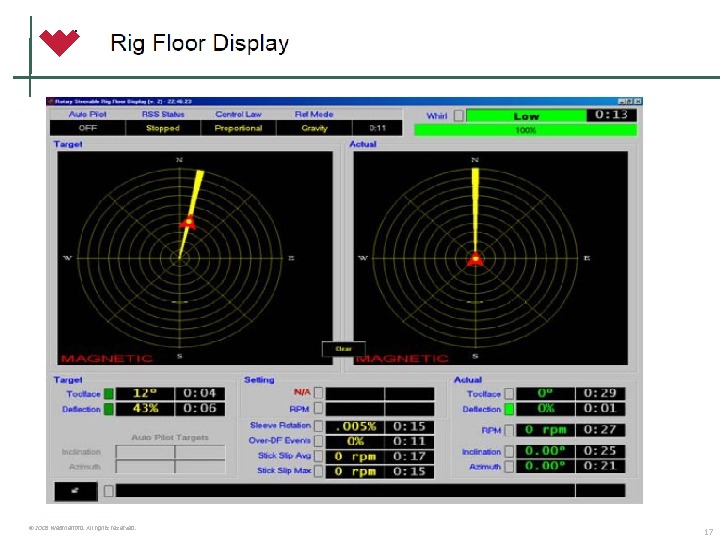Click the Actual Deflection 0% value
The image size is (720, 540).
click(546, 409)
